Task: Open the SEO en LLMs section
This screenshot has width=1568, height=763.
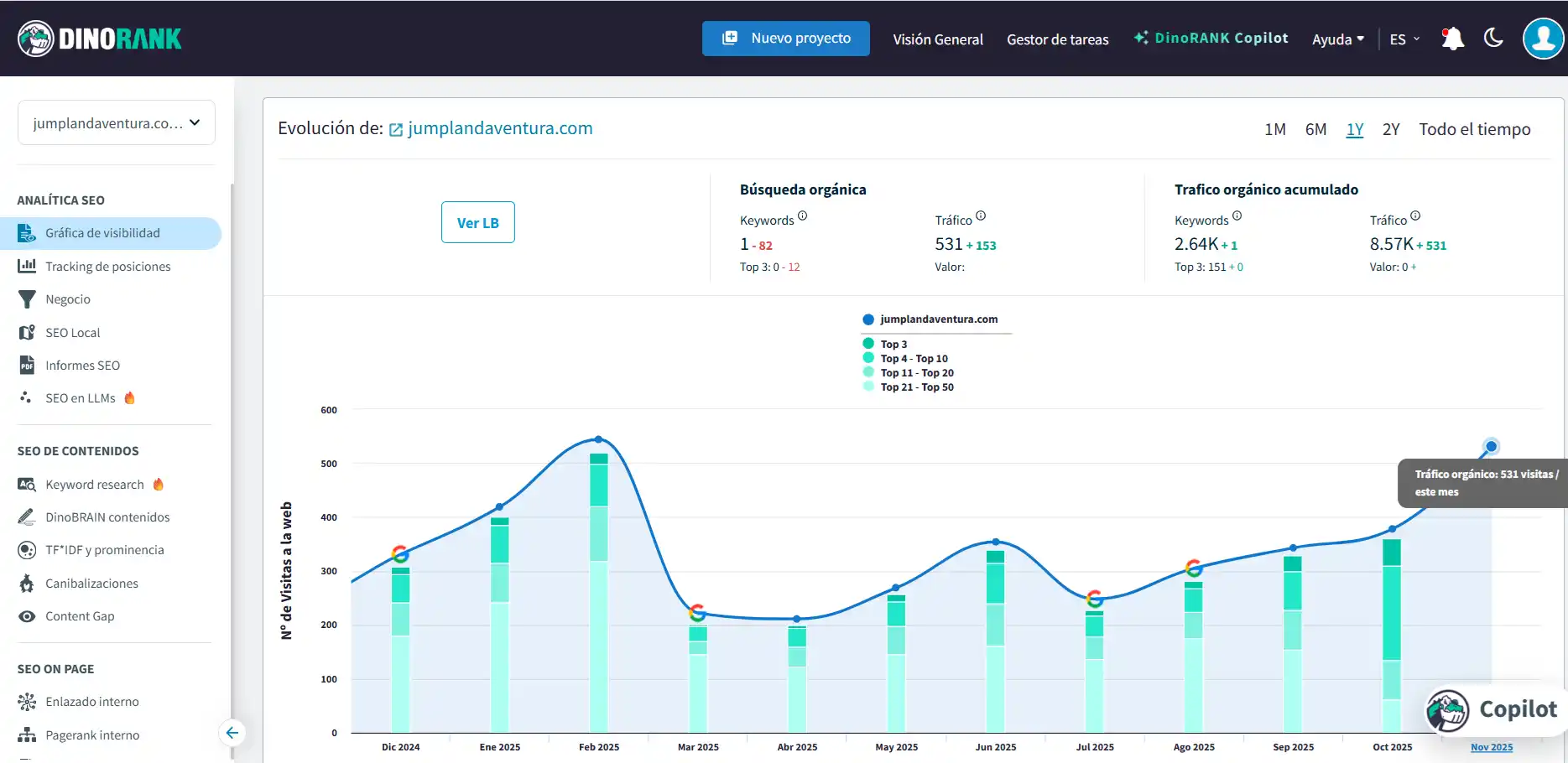Action: [x=81, y=397]
